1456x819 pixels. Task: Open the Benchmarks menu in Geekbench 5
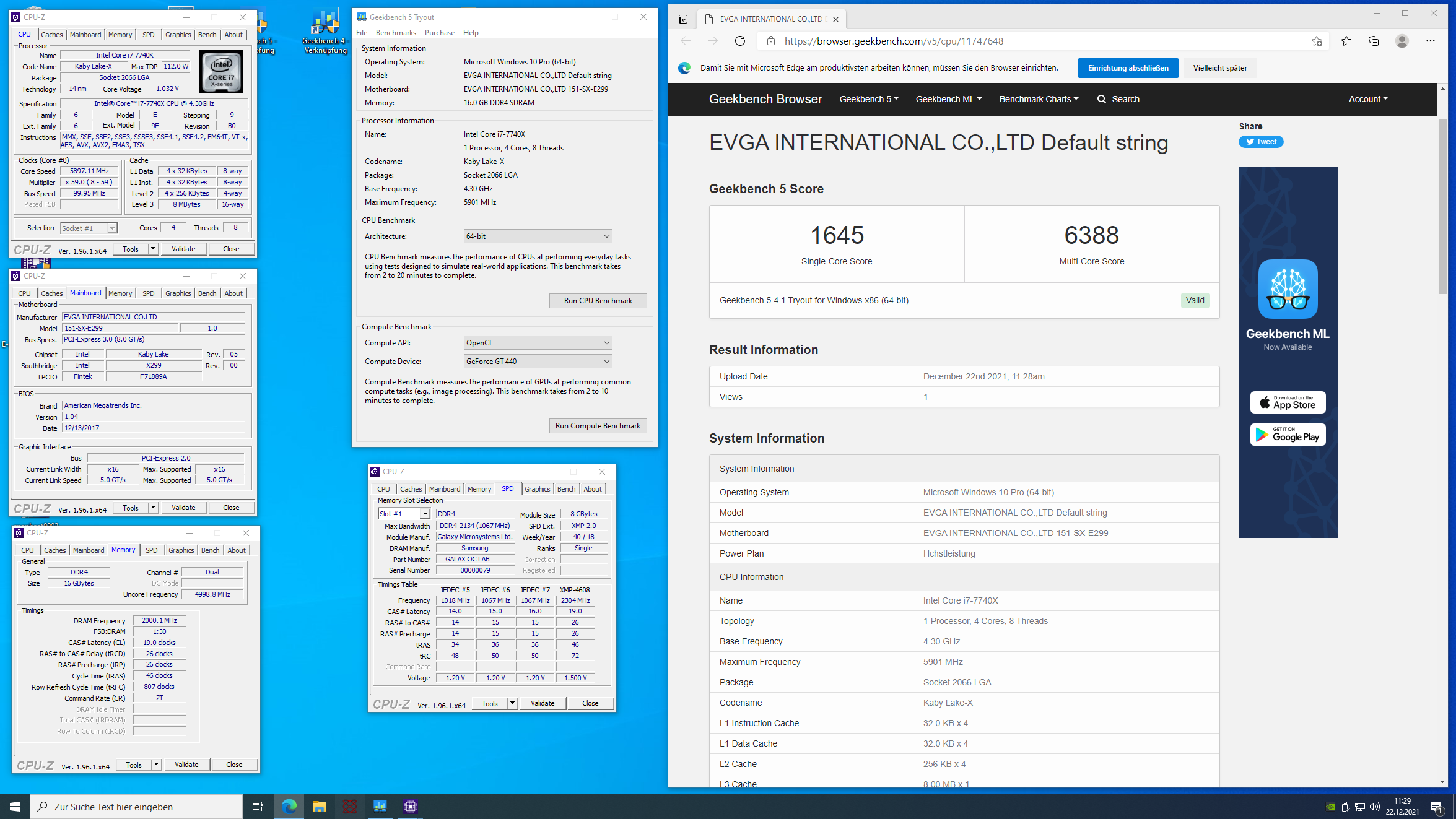[396, 33]
